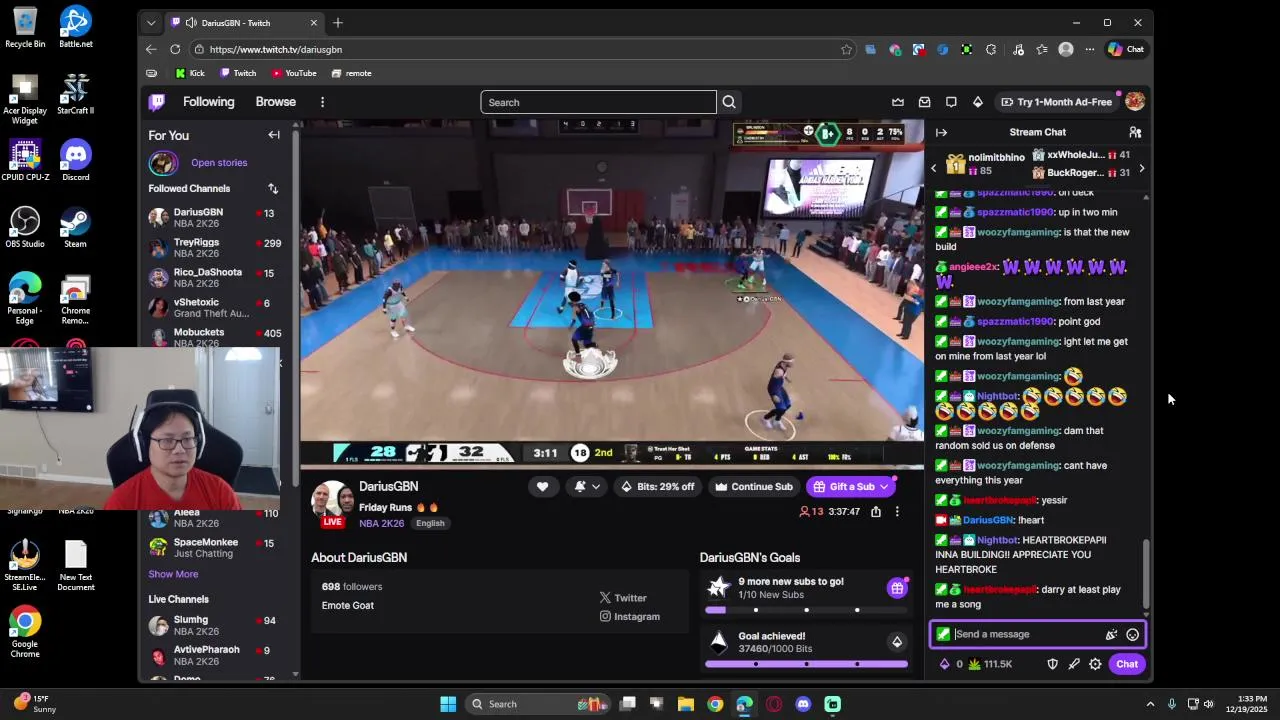Open Bits cheer icon in message box
The width and height of the screenshot is (1280, 720).
[x=1111, y=634]
